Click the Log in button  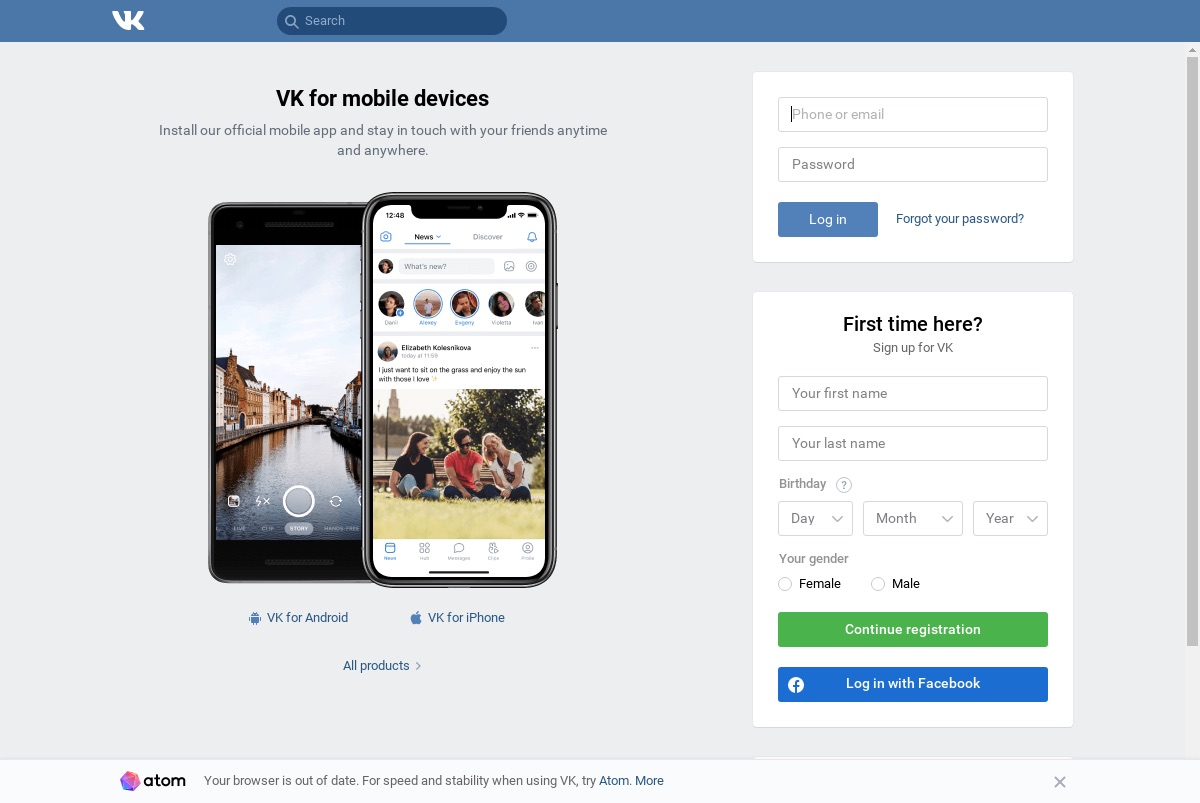click(x=828, y=219)
